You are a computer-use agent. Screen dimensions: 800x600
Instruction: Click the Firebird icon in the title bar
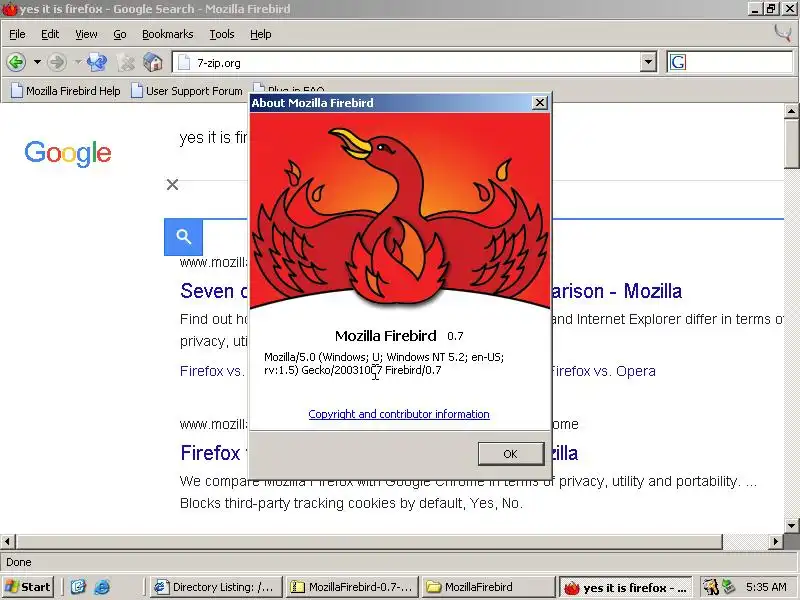tap(9, 9)
